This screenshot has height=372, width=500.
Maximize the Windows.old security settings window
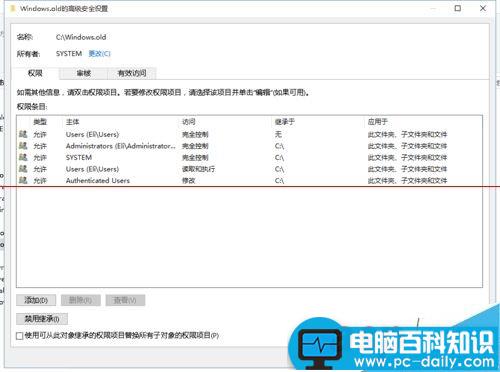pos(458,8)
